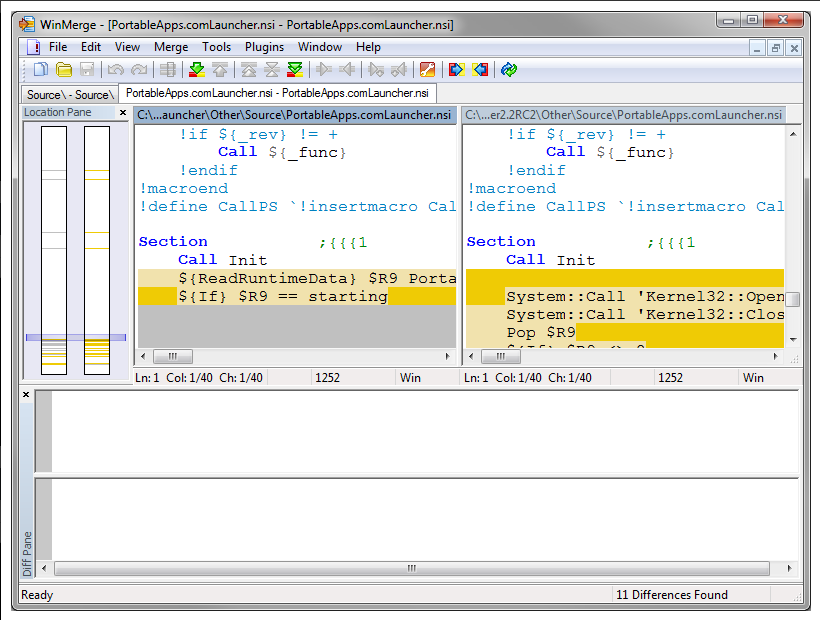Refresh the comparison with green arrows icon
820x620 pixels.
pyautogui.click(x=509, y=70)
